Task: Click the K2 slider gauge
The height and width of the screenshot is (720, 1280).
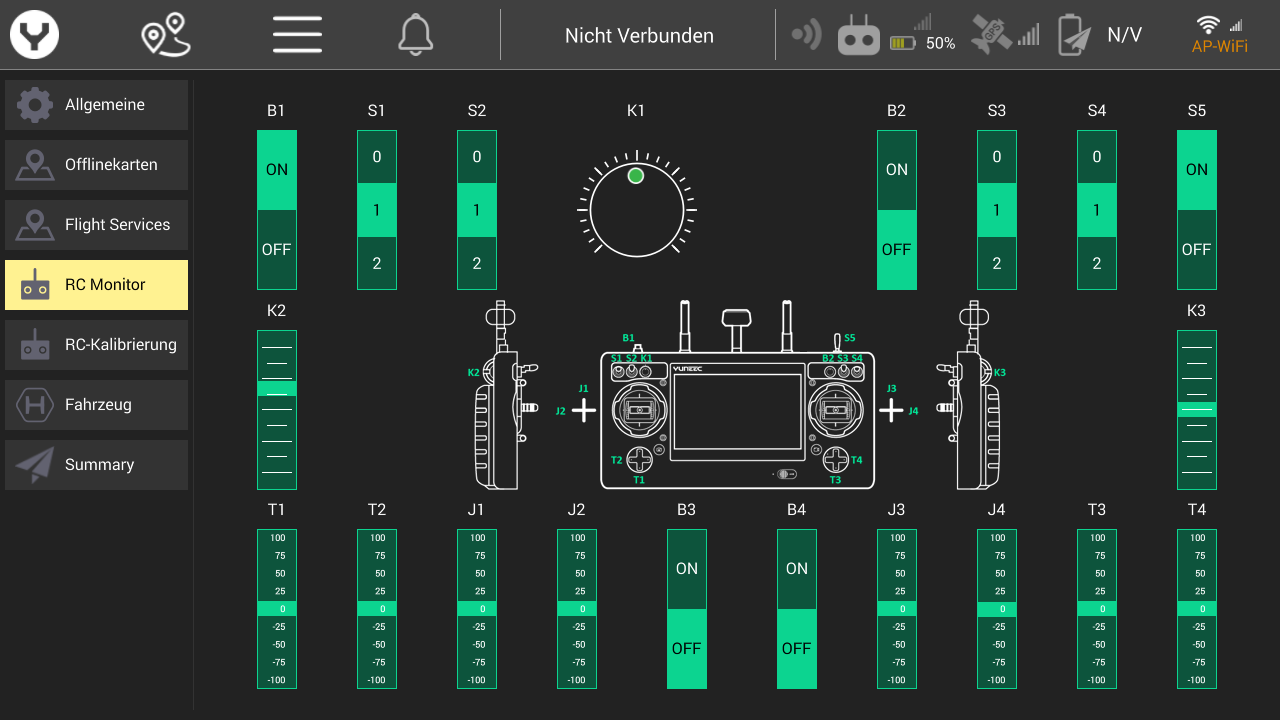Action: point(277,410)
